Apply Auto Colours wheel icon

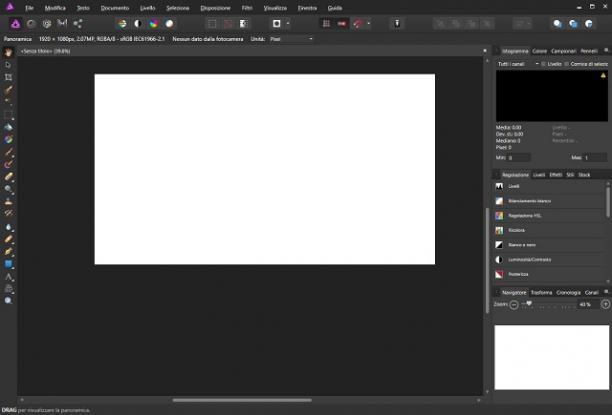point(153,24)
